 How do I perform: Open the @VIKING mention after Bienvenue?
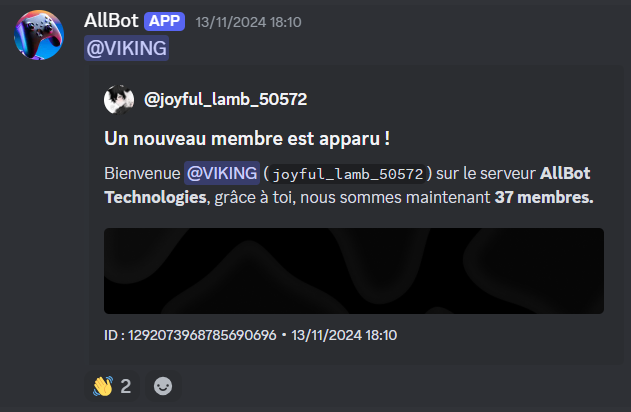(222, 173)
